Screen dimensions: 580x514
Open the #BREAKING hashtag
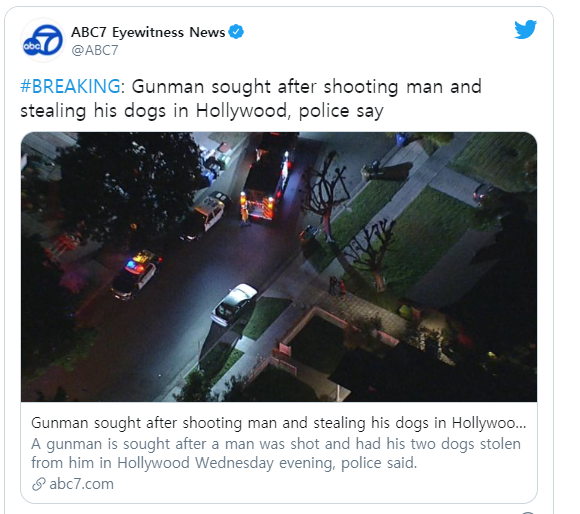coord(70,86)
